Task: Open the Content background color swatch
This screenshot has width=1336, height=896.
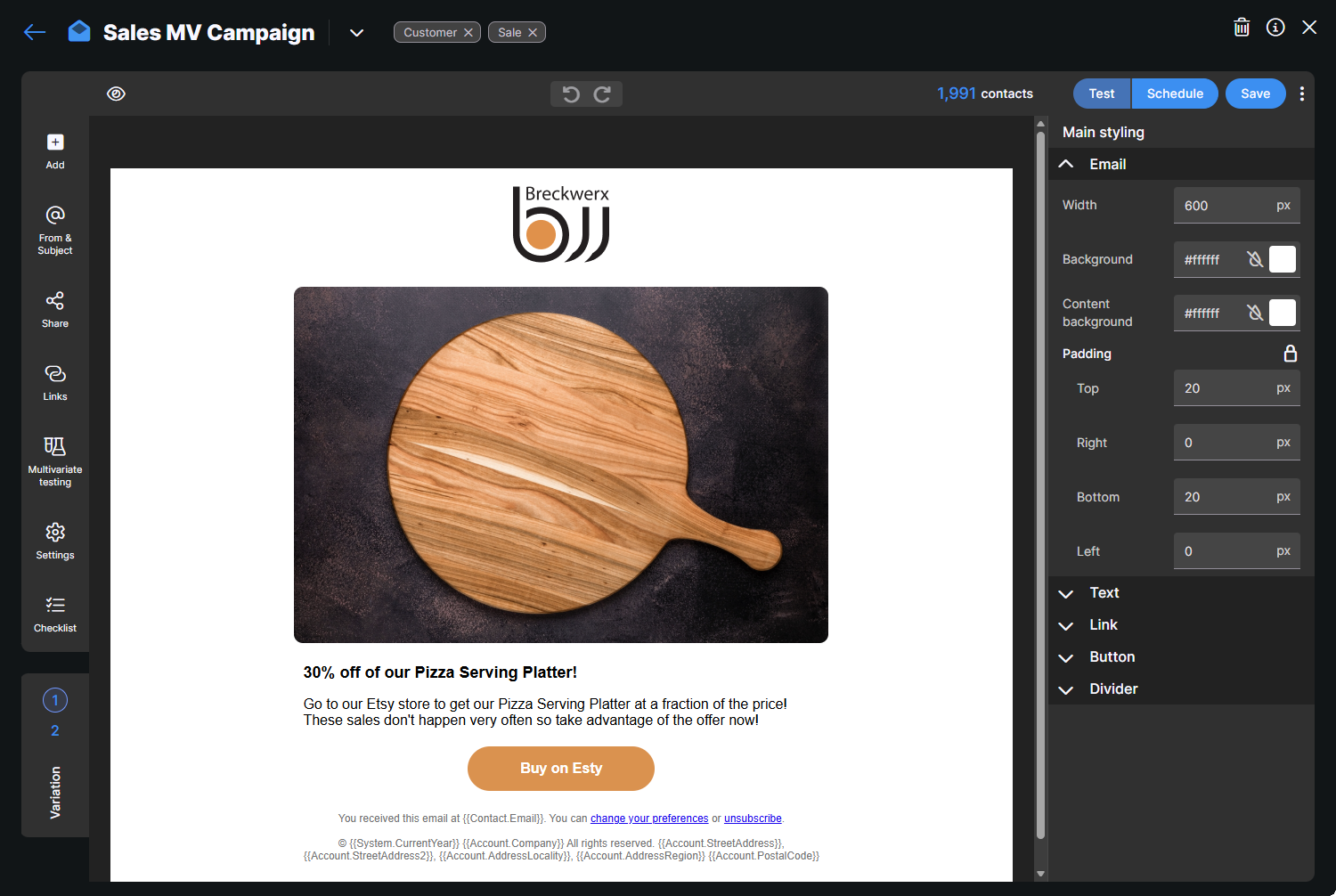Action: (1283, 313)
